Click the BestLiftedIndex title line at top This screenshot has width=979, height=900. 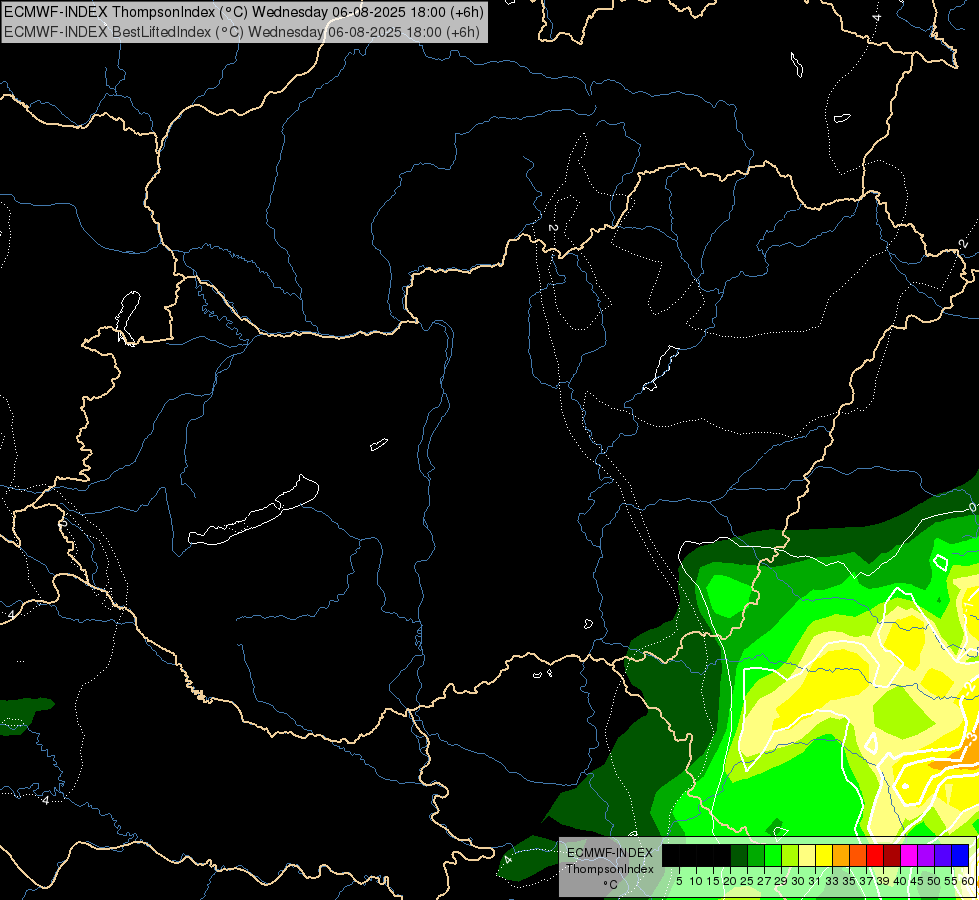tap(242, 31)
